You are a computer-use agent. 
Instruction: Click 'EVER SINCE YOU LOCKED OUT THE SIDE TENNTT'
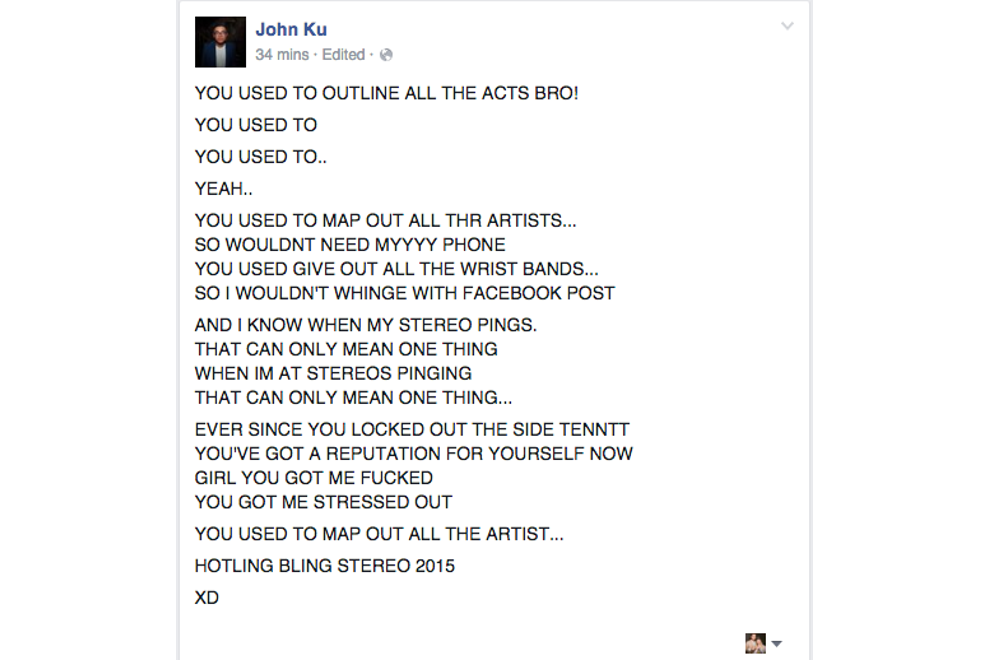(412, 429)
